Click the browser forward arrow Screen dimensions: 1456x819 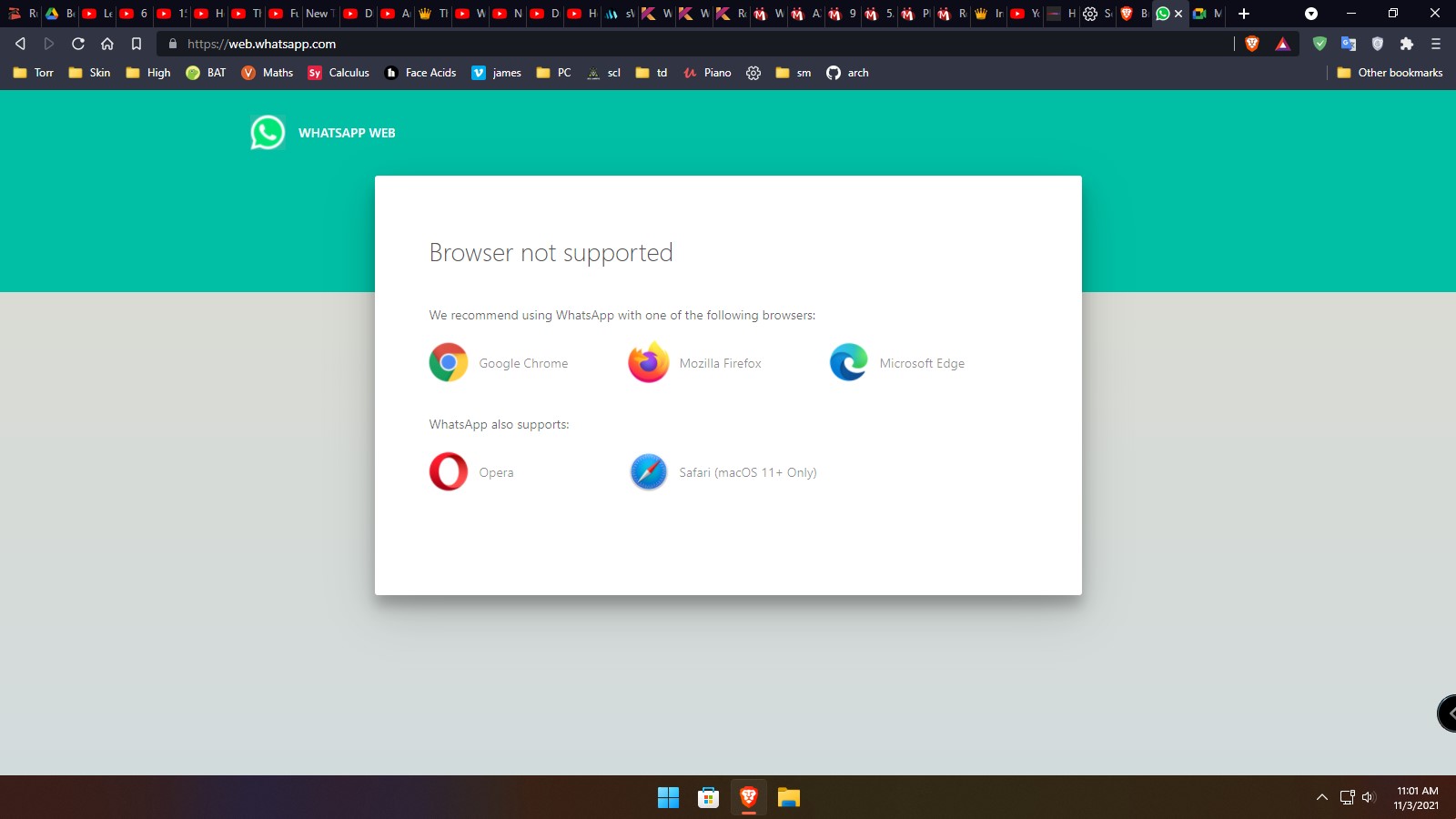(49, 44)
